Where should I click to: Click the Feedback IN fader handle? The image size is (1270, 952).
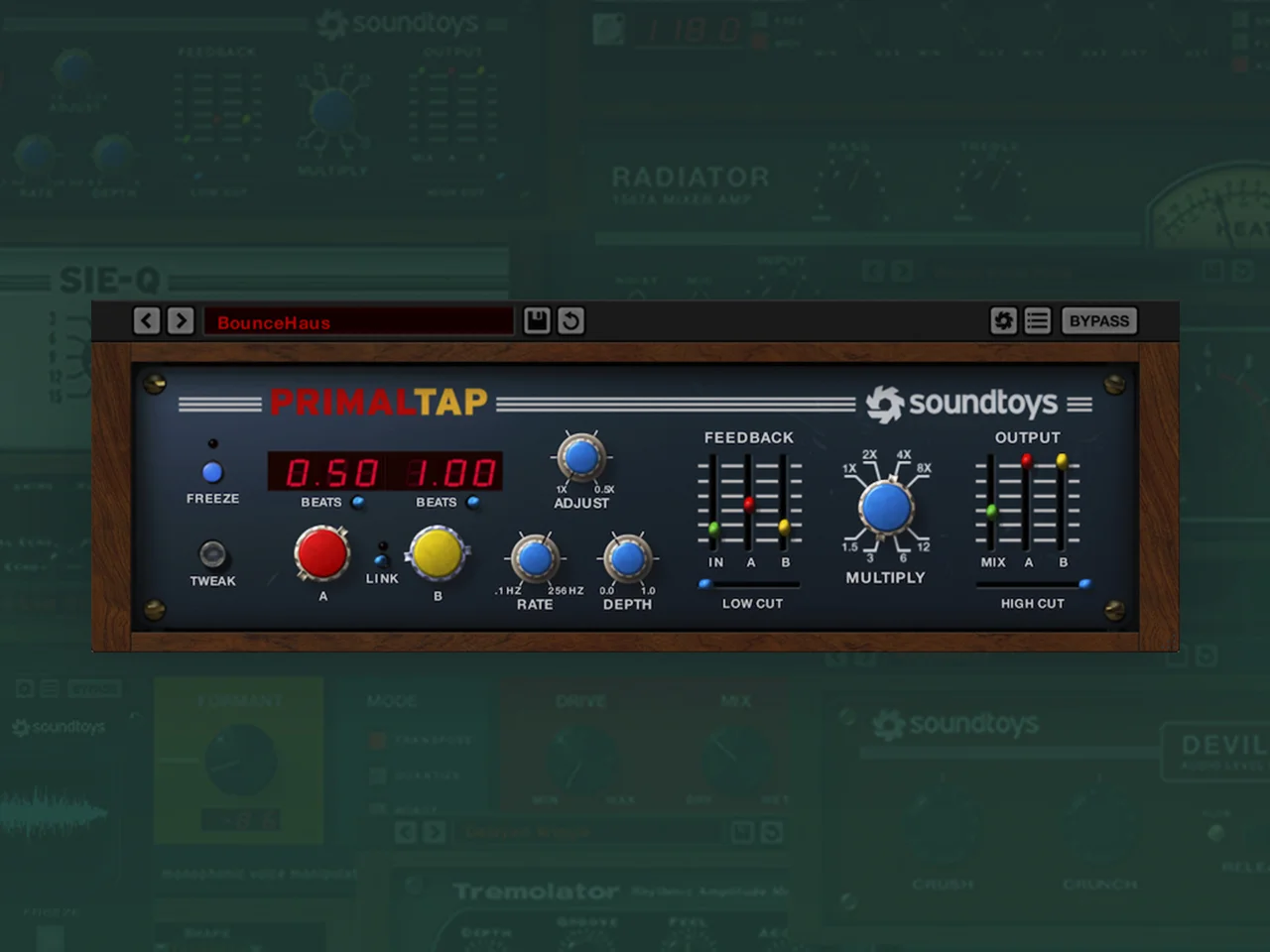[x=713, y=530]
